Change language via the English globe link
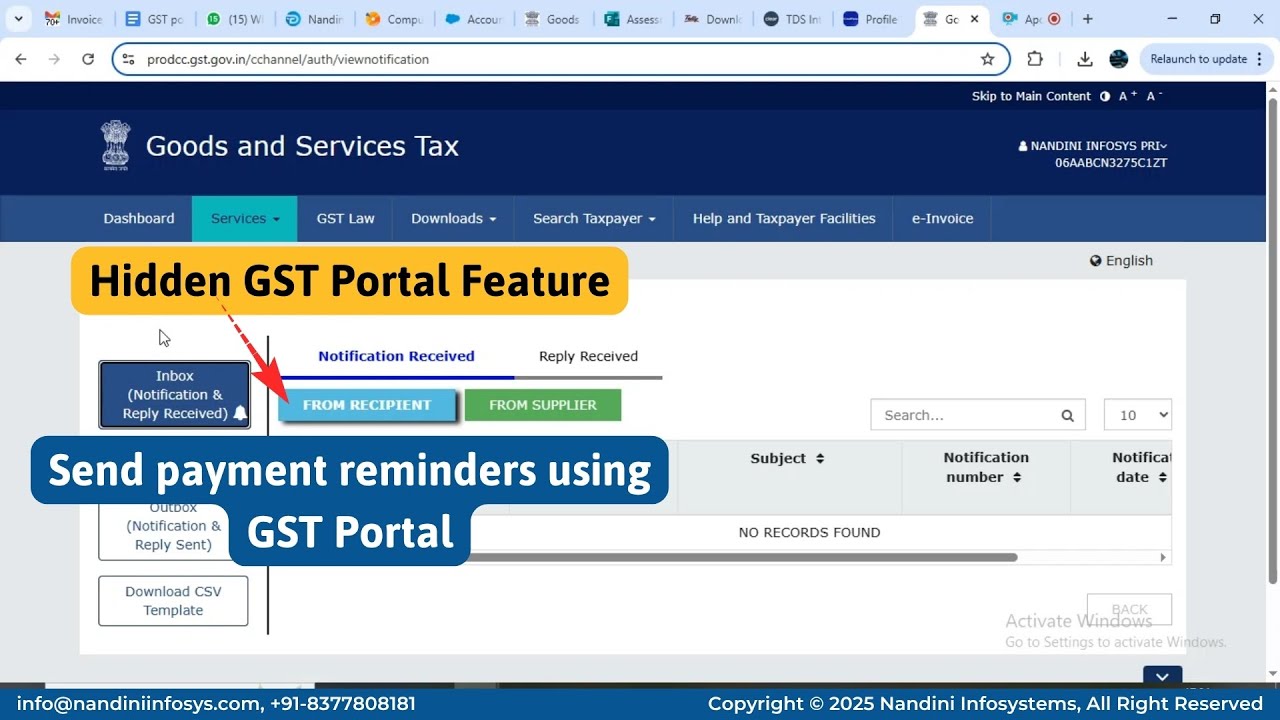Screen dimensions: 1280x720 pyautogui.click(x=1121, y=261)
